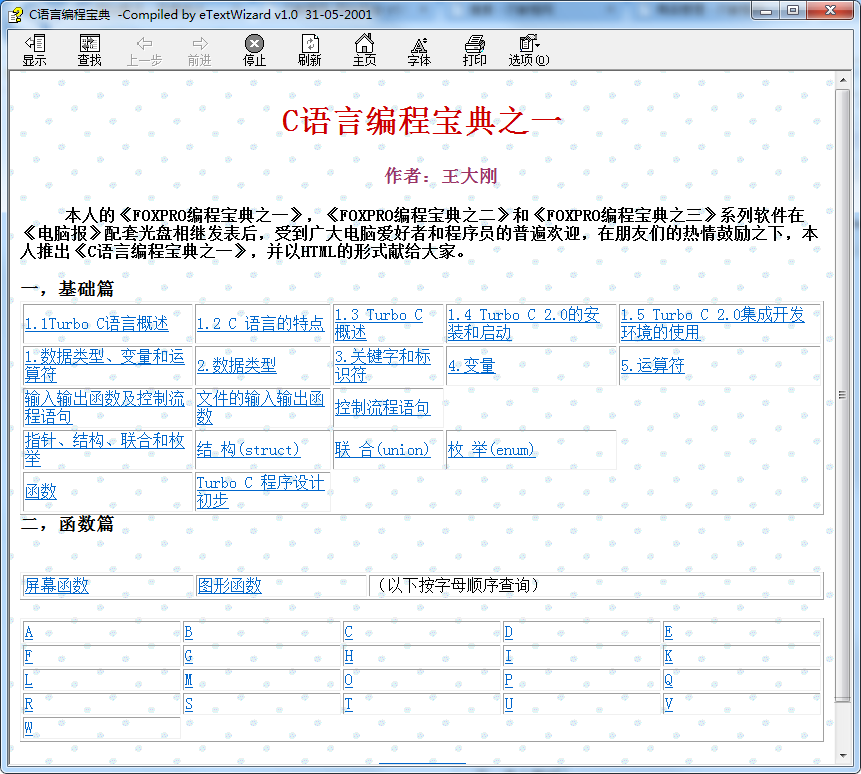
Task: Open function index letter M
Action: [x=188, y=680]
